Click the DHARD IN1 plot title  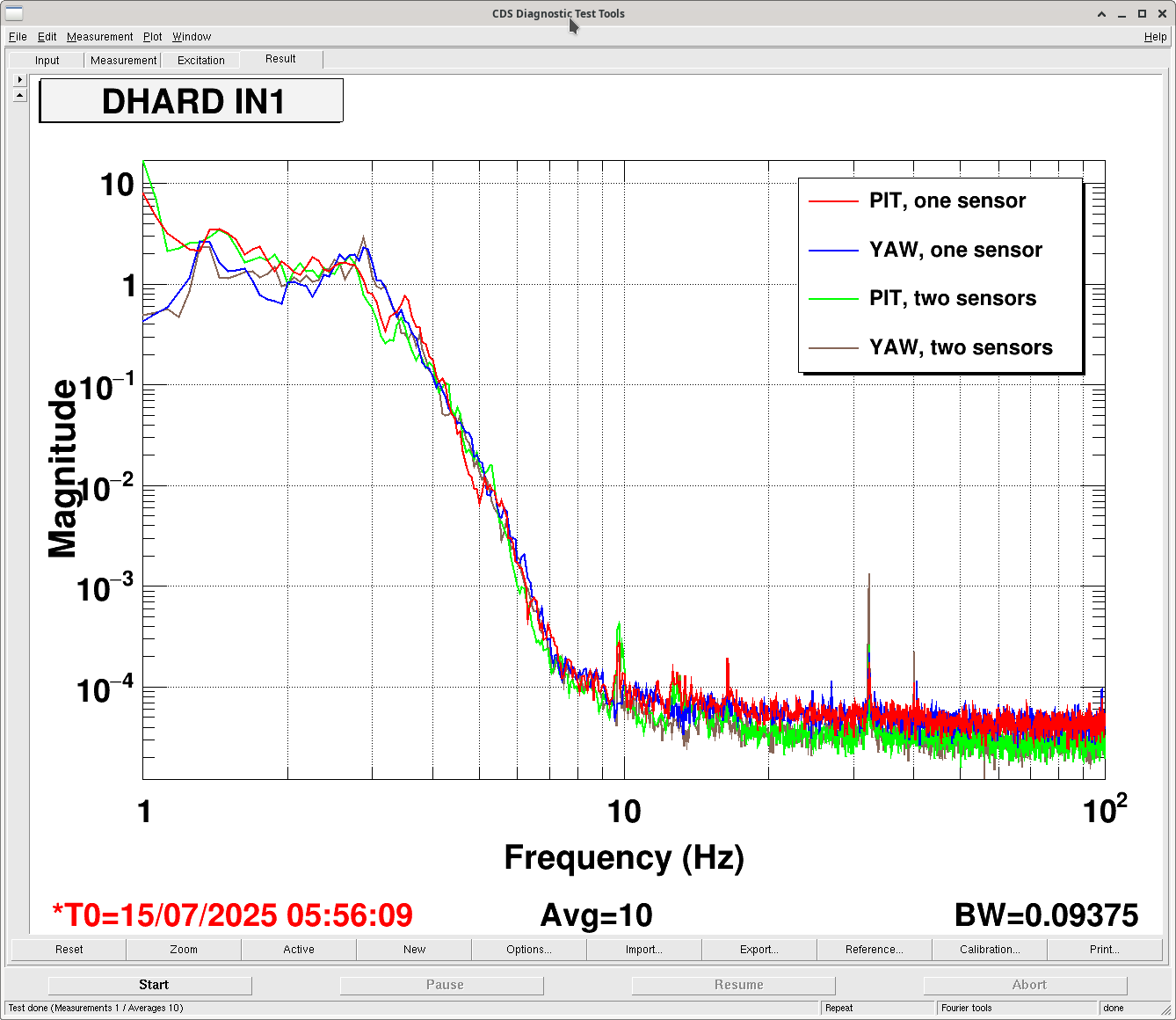click(x=192, y=101)
